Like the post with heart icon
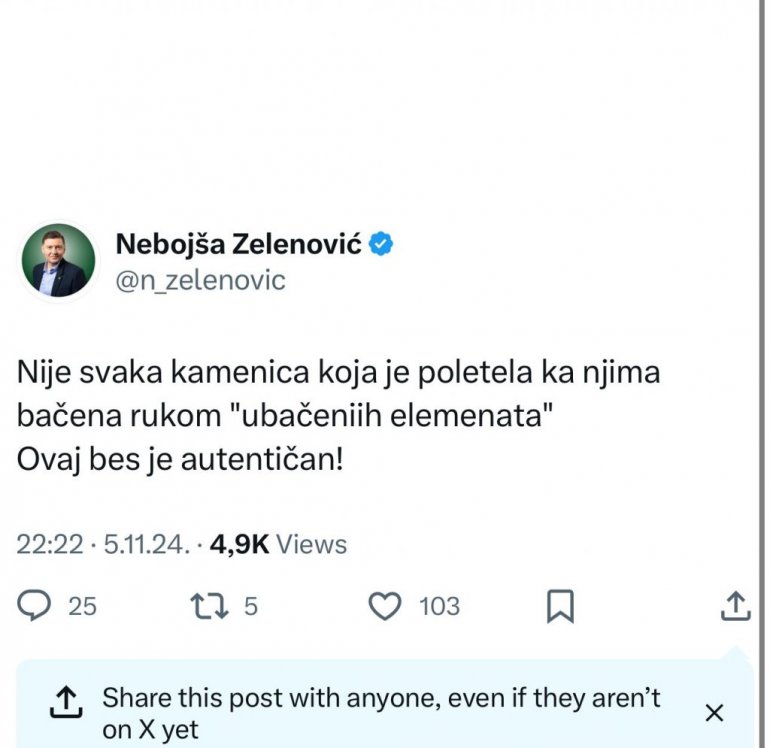 (x=385, y=605)
